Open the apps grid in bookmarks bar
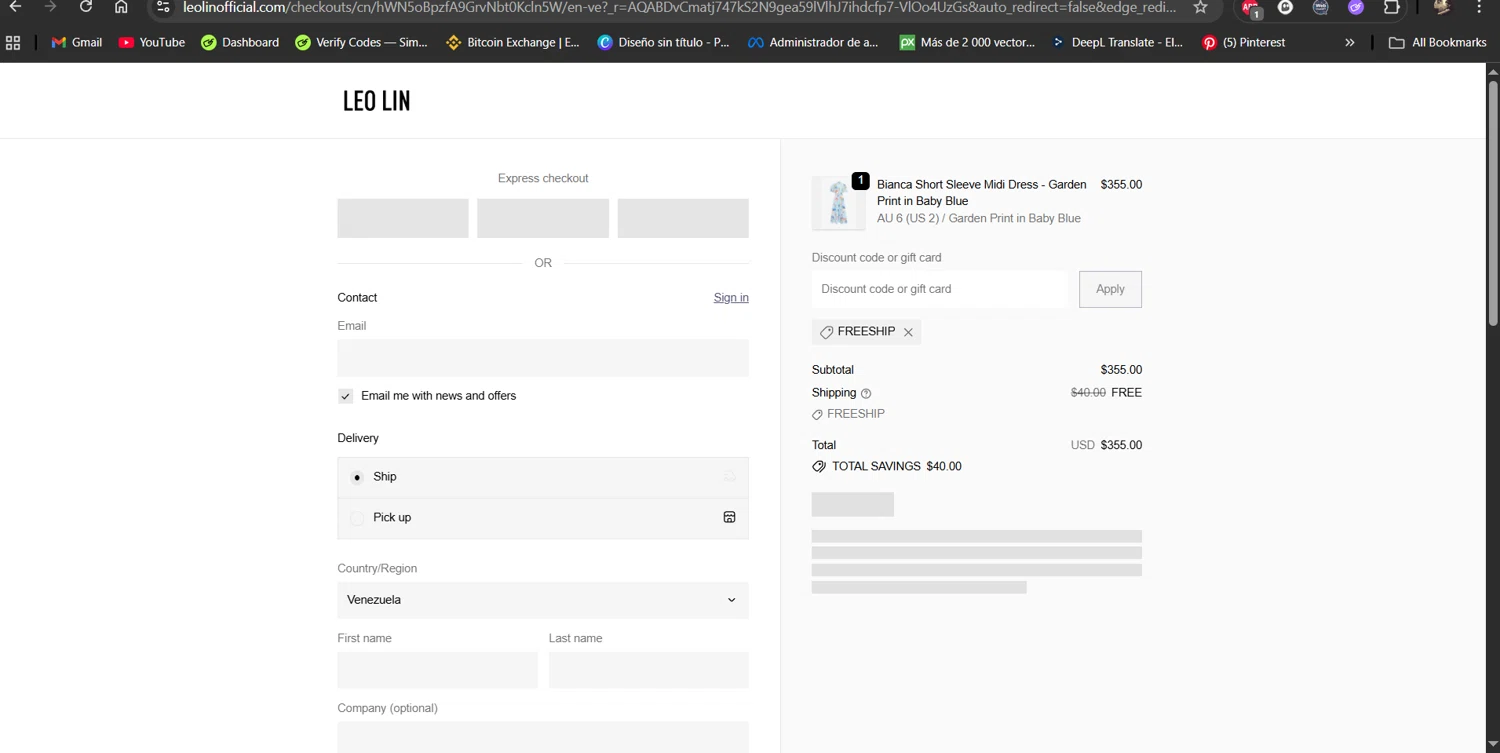 pyautogui.click(x=13, y=43)
